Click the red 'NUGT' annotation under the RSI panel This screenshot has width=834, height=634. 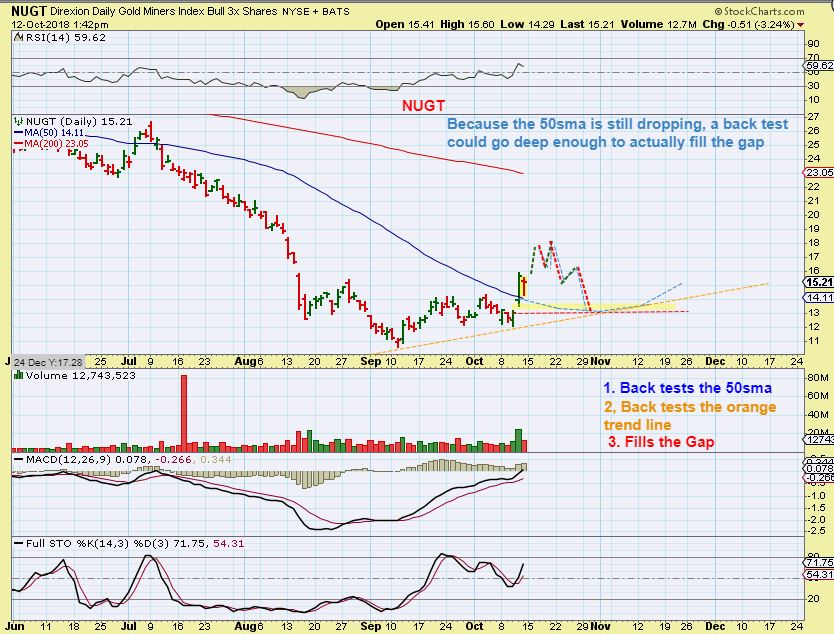pos(423,106)
